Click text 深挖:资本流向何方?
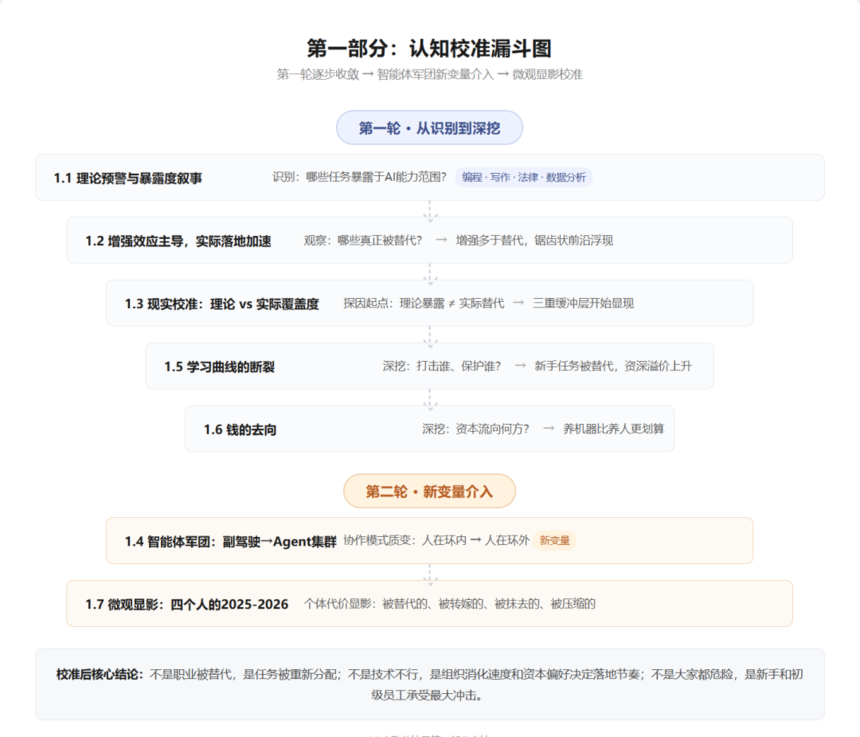This screenshot has width=860, height=737. (x=476, y=429)
